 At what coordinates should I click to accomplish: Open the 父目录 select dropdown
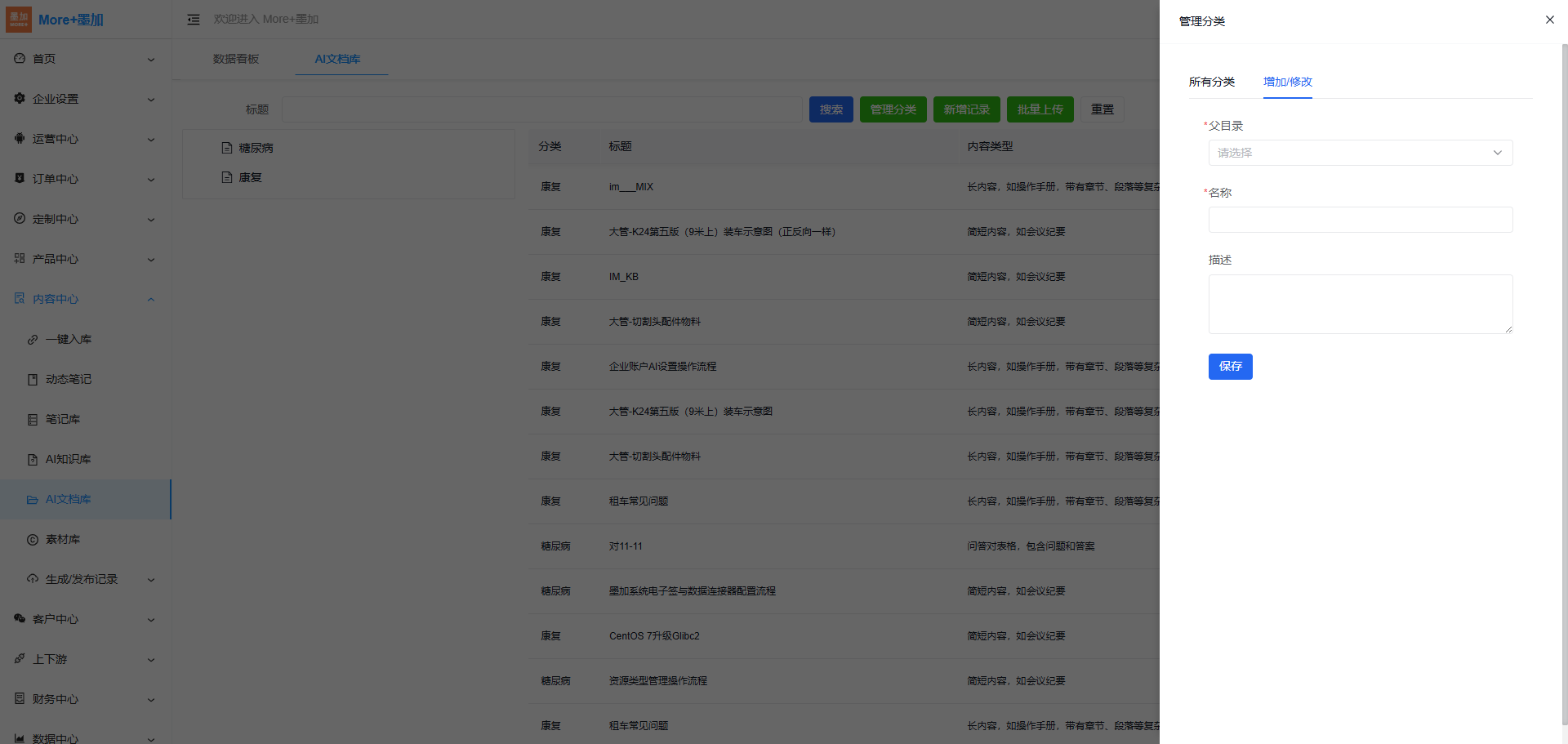pyautogui.click(x=1360, y=153)
